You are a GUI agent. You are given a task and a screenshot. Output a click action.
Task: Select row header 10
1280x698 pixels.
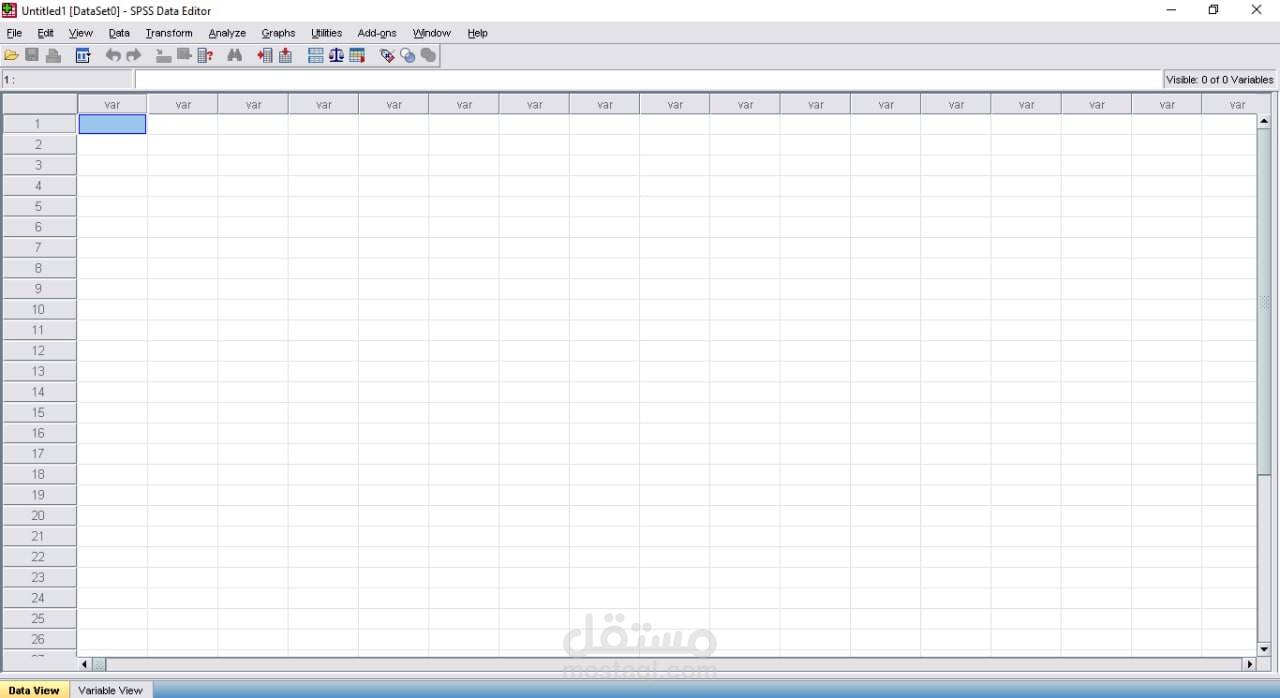[39, 310]
